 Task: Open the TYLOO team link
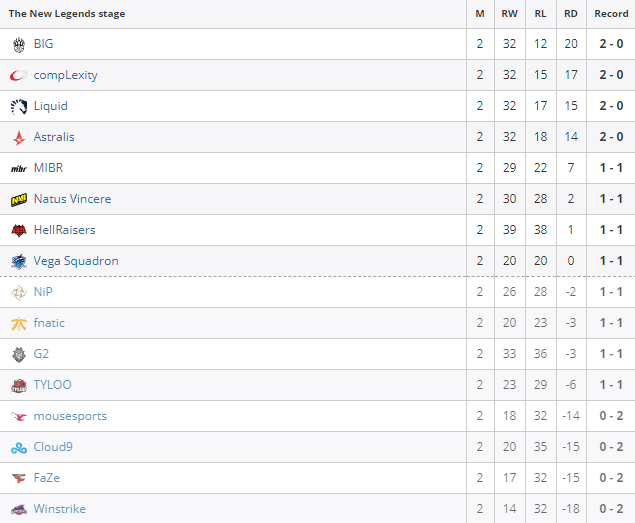[52, 385]
